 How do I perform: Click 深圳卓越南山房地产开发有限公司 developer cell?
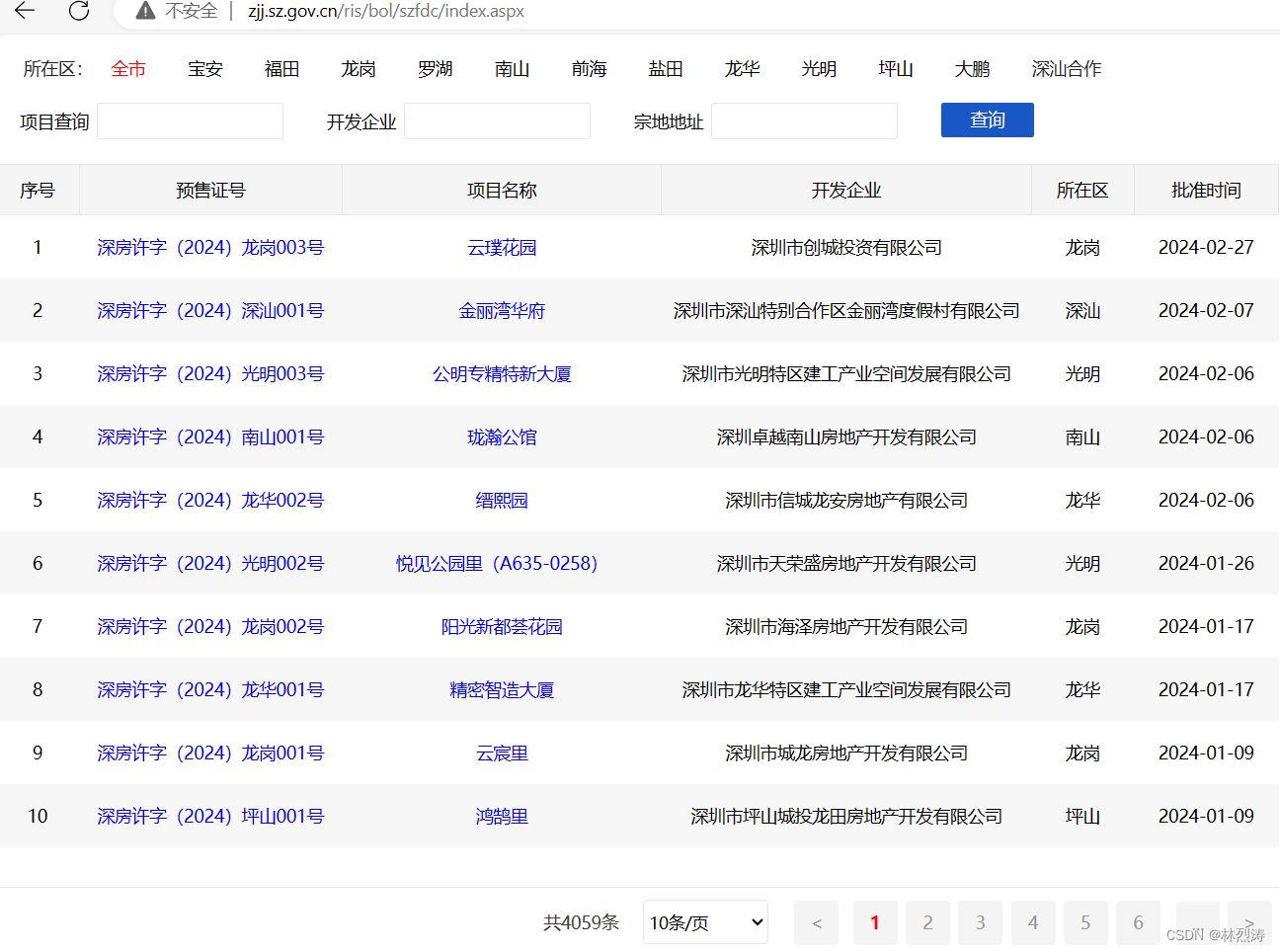tap(846, 437)
